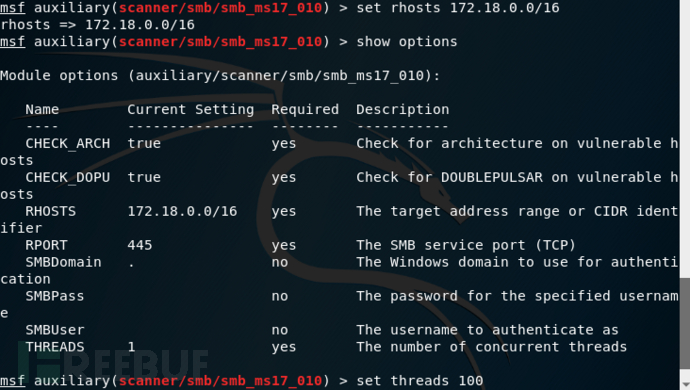Click the THREADS current setting value 1

[x=132, y=347]
